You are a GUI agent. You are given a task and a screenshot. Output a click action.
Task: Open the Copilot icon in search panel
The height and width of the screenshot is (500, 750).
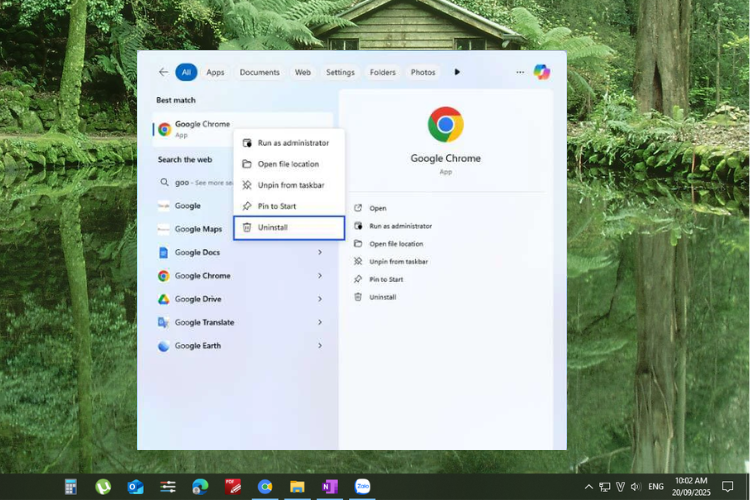click(x=541, y=72)
